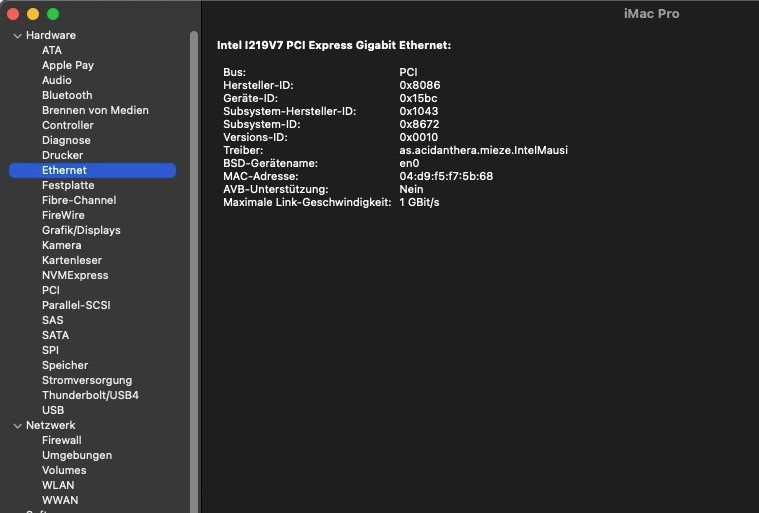The height and width of the screenshot is (513, 759).
Task: Select ATA in the sidebar
Action: point(51,50)
